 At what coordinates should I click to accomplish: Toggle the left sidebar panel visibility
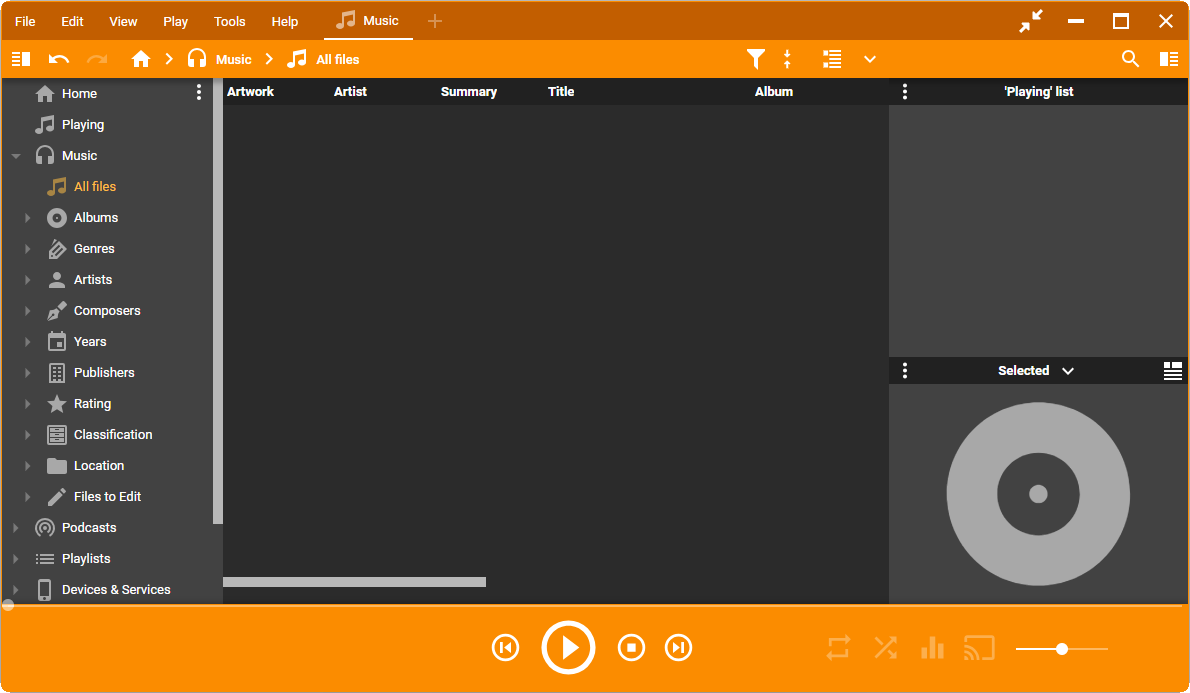pos(21,59)
